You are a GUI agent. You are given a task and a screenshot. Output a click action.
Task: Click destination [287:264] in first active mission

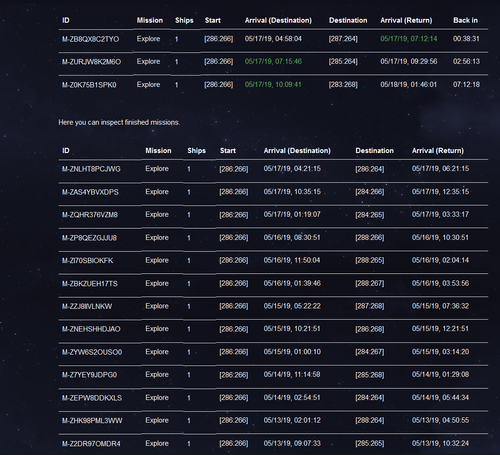click(x=343, y=39)
